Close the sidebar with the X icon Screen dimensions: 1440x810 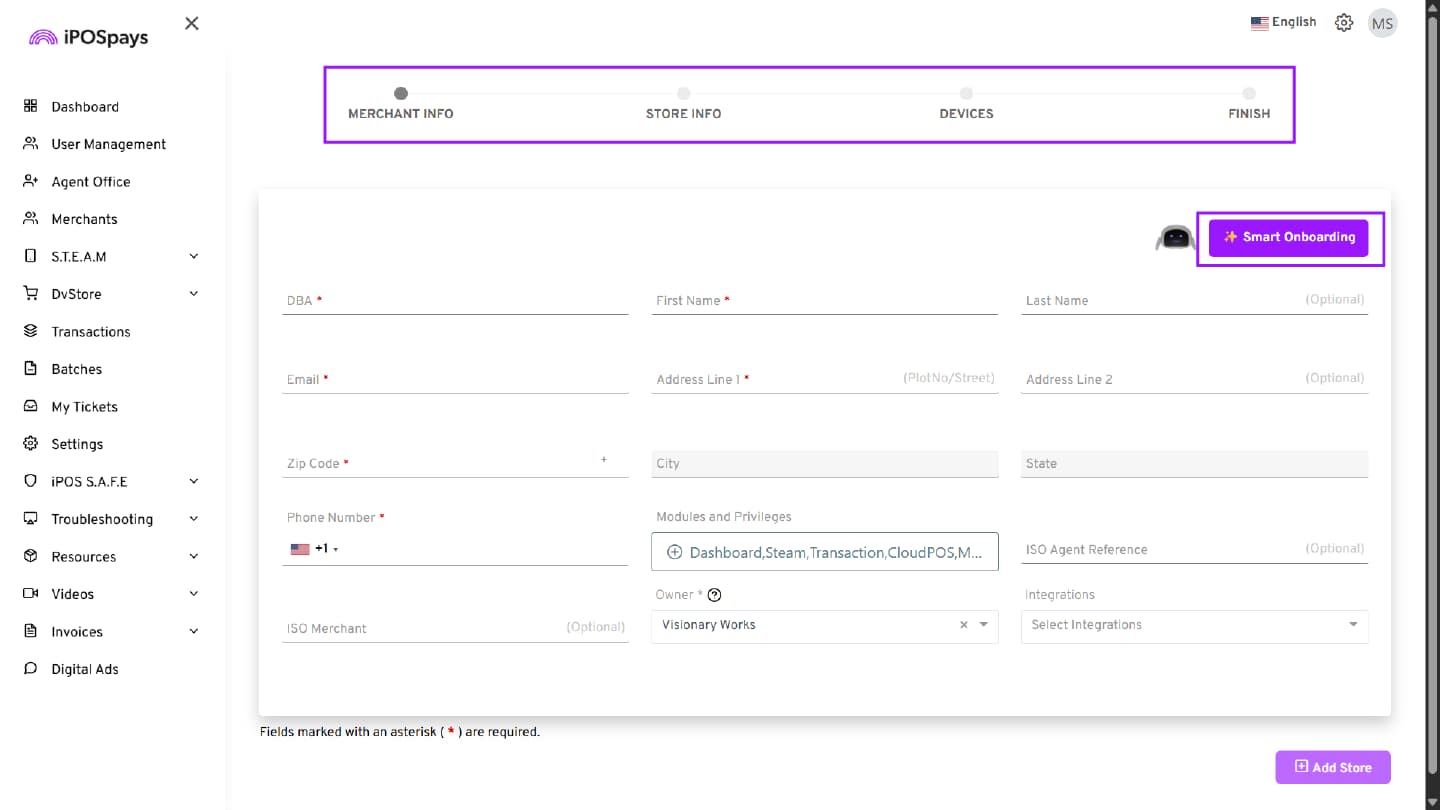[x=192, y=23]
